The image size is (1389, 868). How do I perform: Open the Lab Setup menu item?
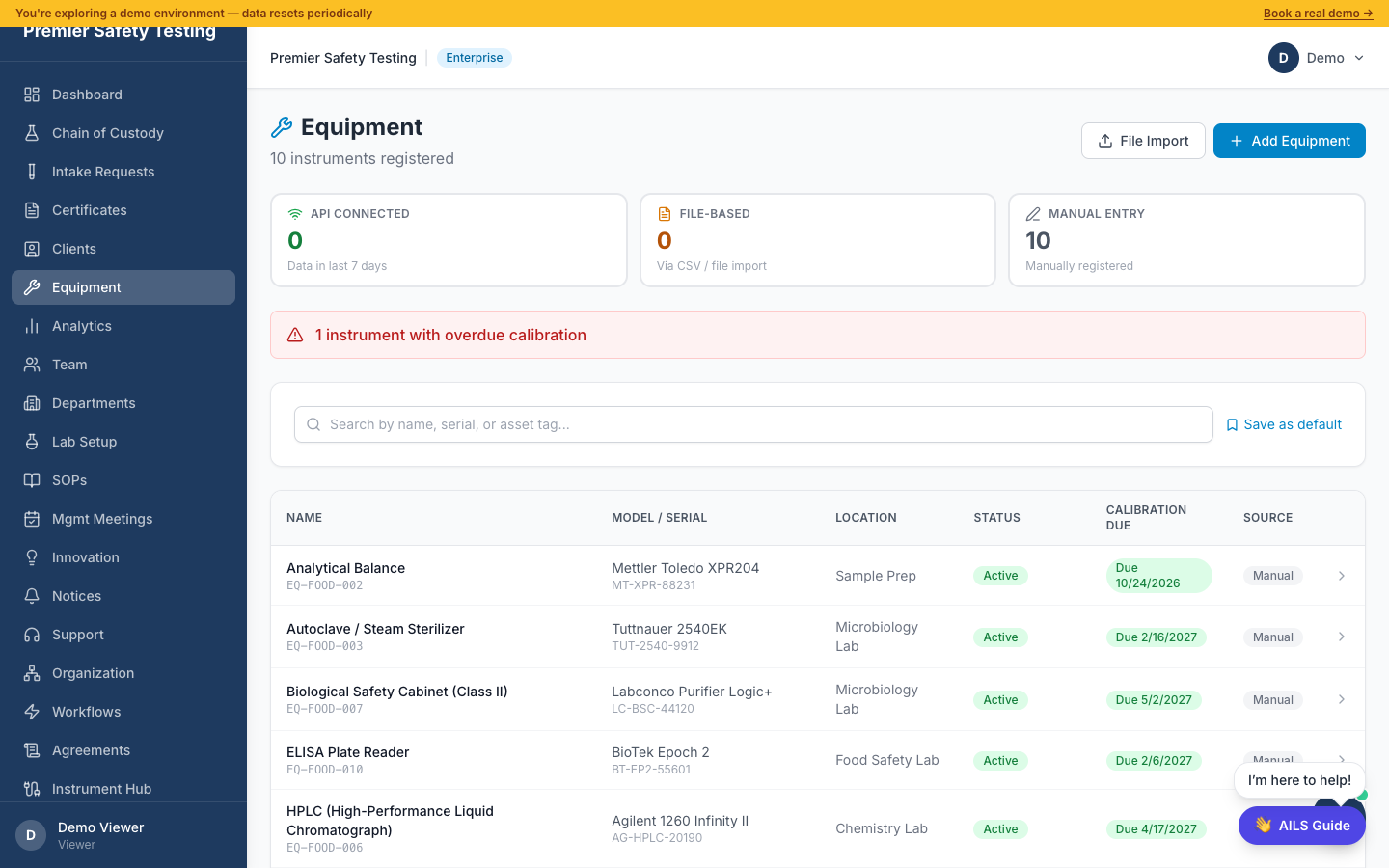[123, 442]
